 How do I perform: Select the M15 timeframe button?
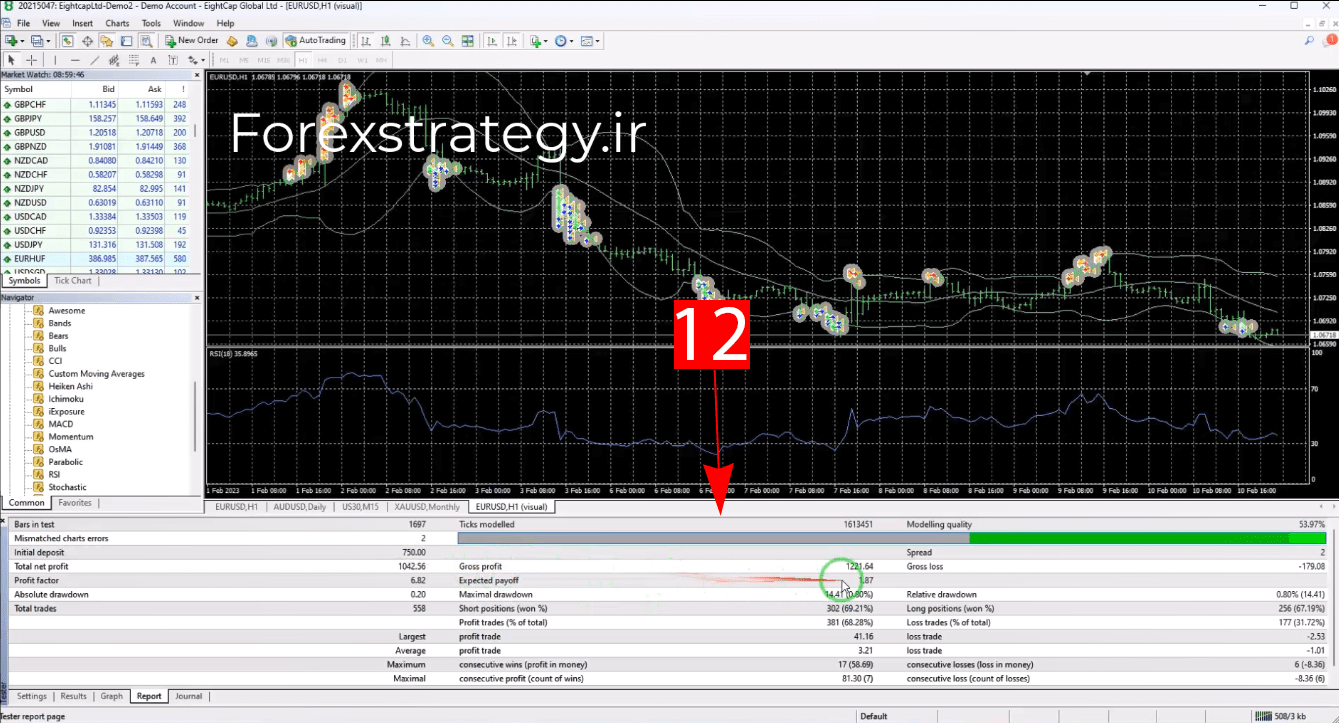coord(264,60)
